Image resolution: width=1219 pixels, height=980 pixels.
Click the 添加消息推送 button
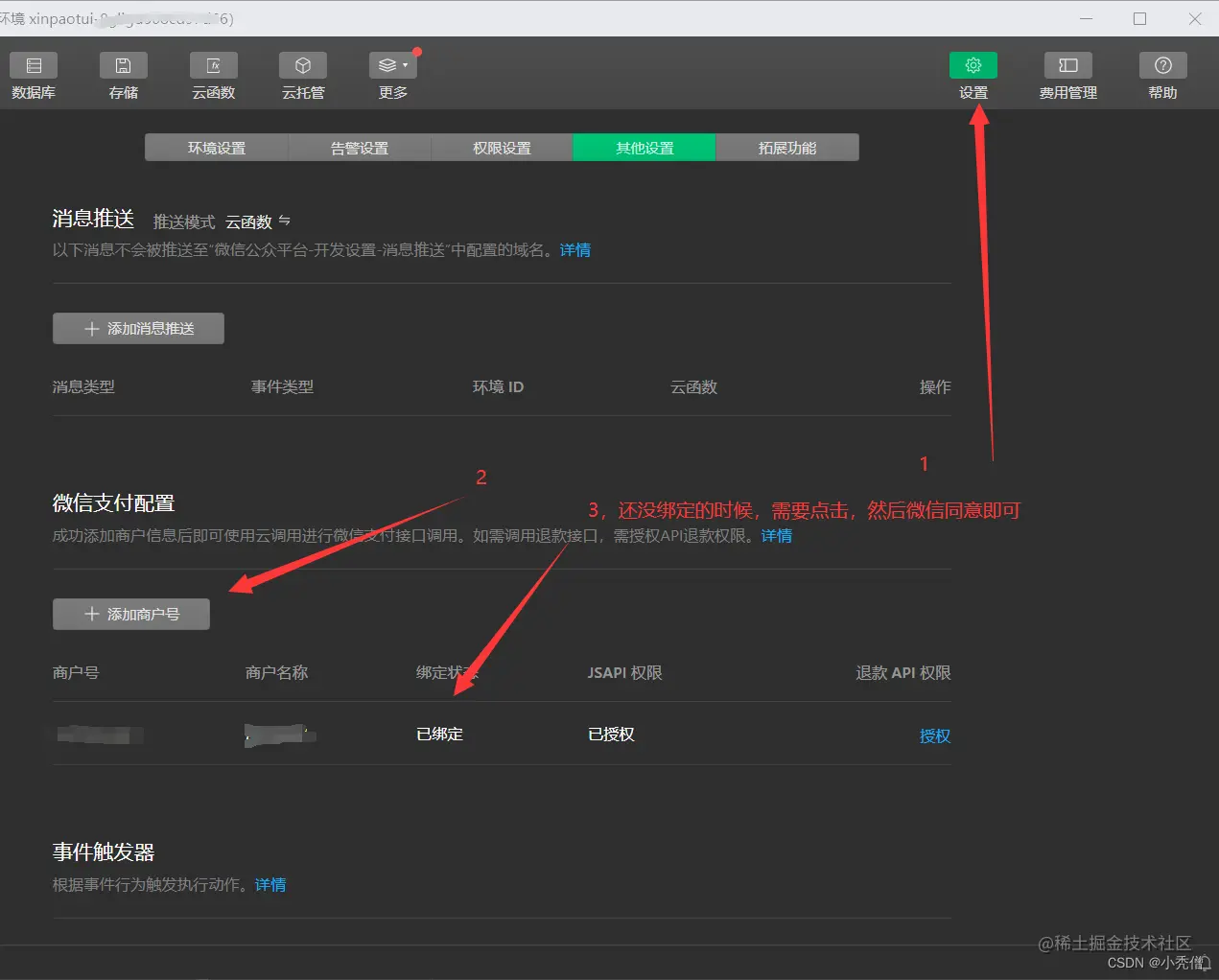coord(138,328)
